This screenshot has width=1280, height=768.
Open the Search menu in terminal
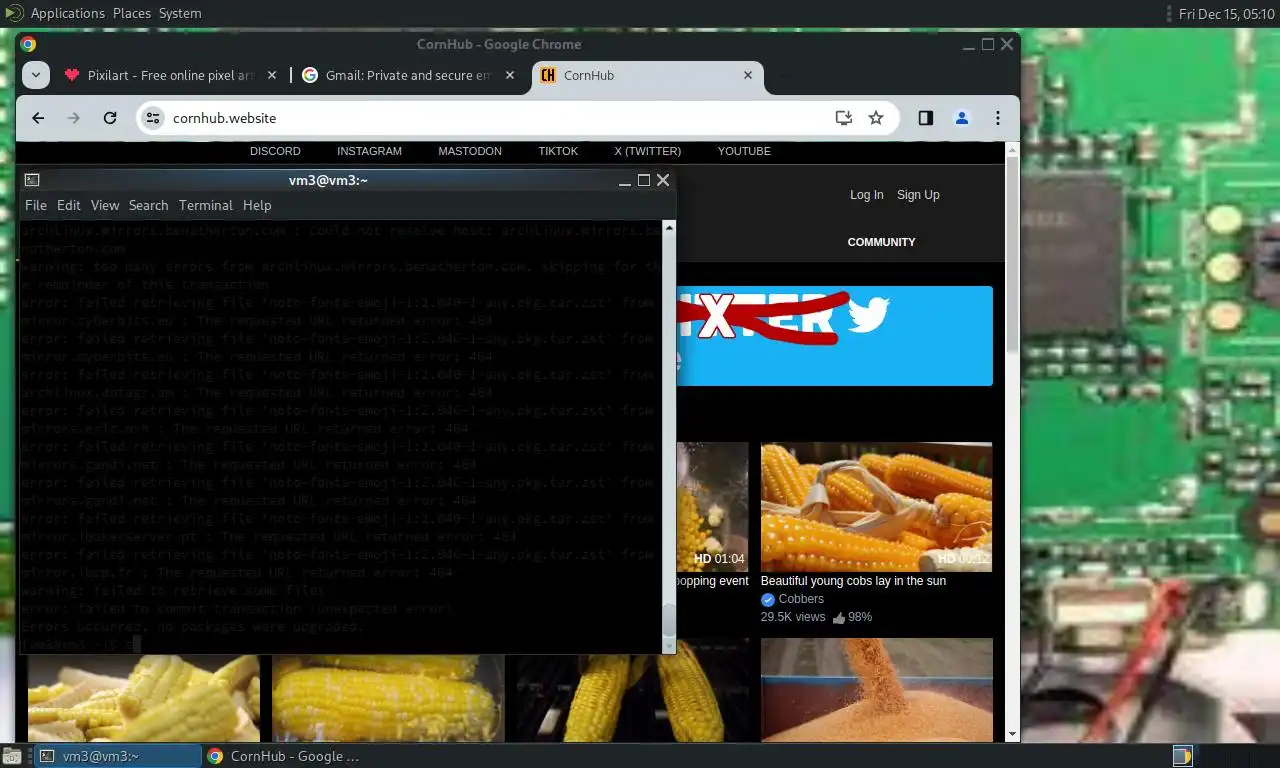(148, 205)
